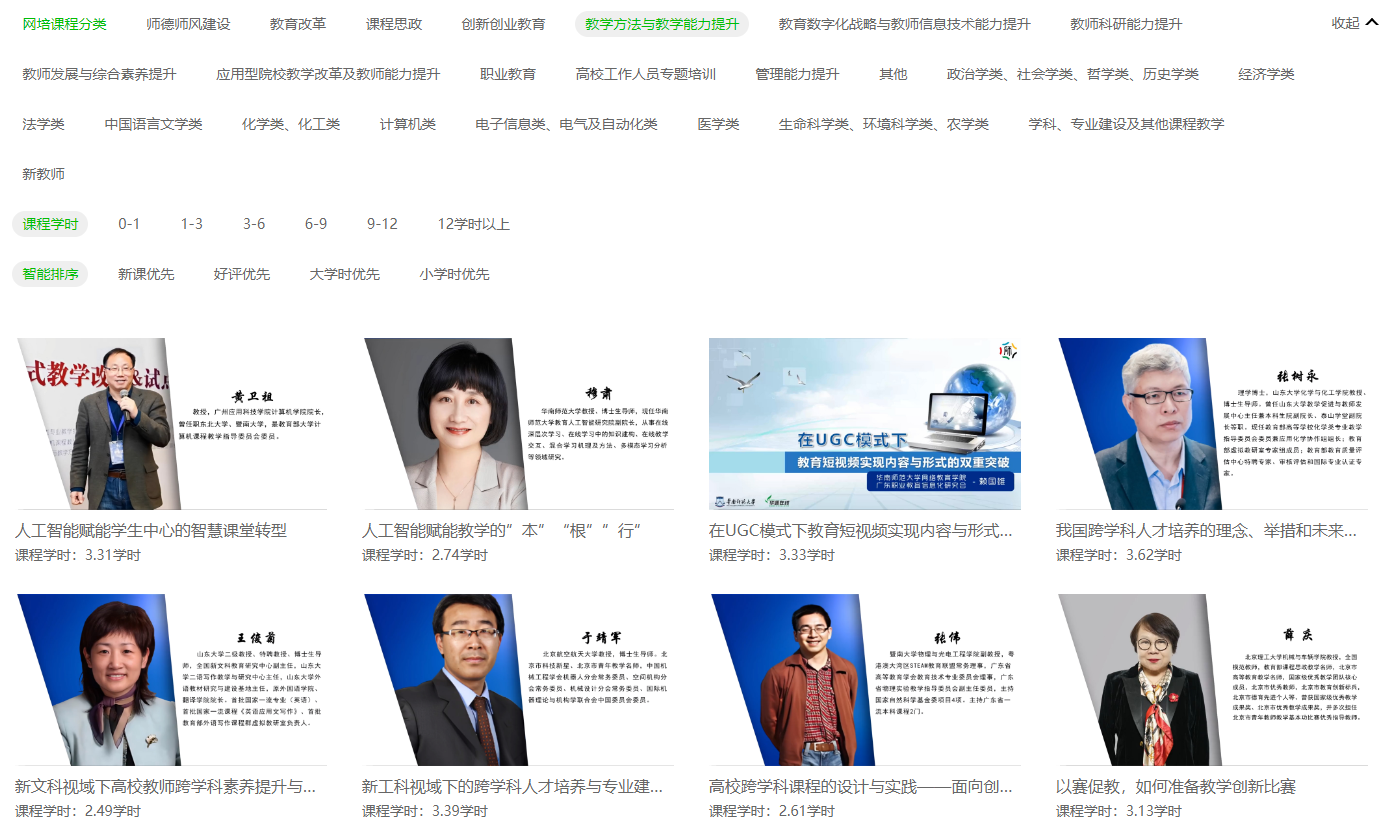Open 以赛促教,如何准备教学创新比赛 course link
The image size is (1381, 835).
coord(1175,787)
